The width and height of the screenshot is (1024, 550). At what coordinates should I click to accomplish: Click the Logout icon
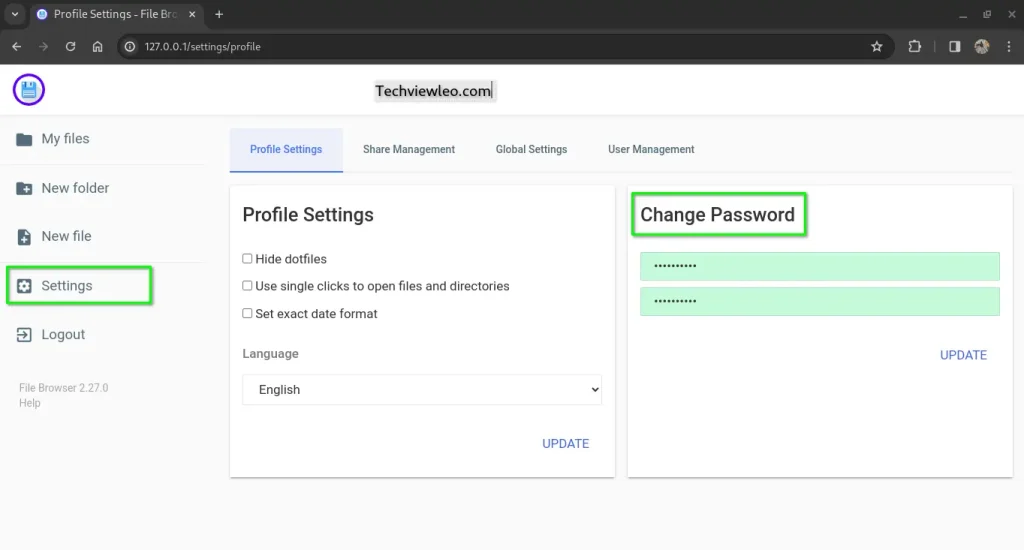tap(24, 335)
